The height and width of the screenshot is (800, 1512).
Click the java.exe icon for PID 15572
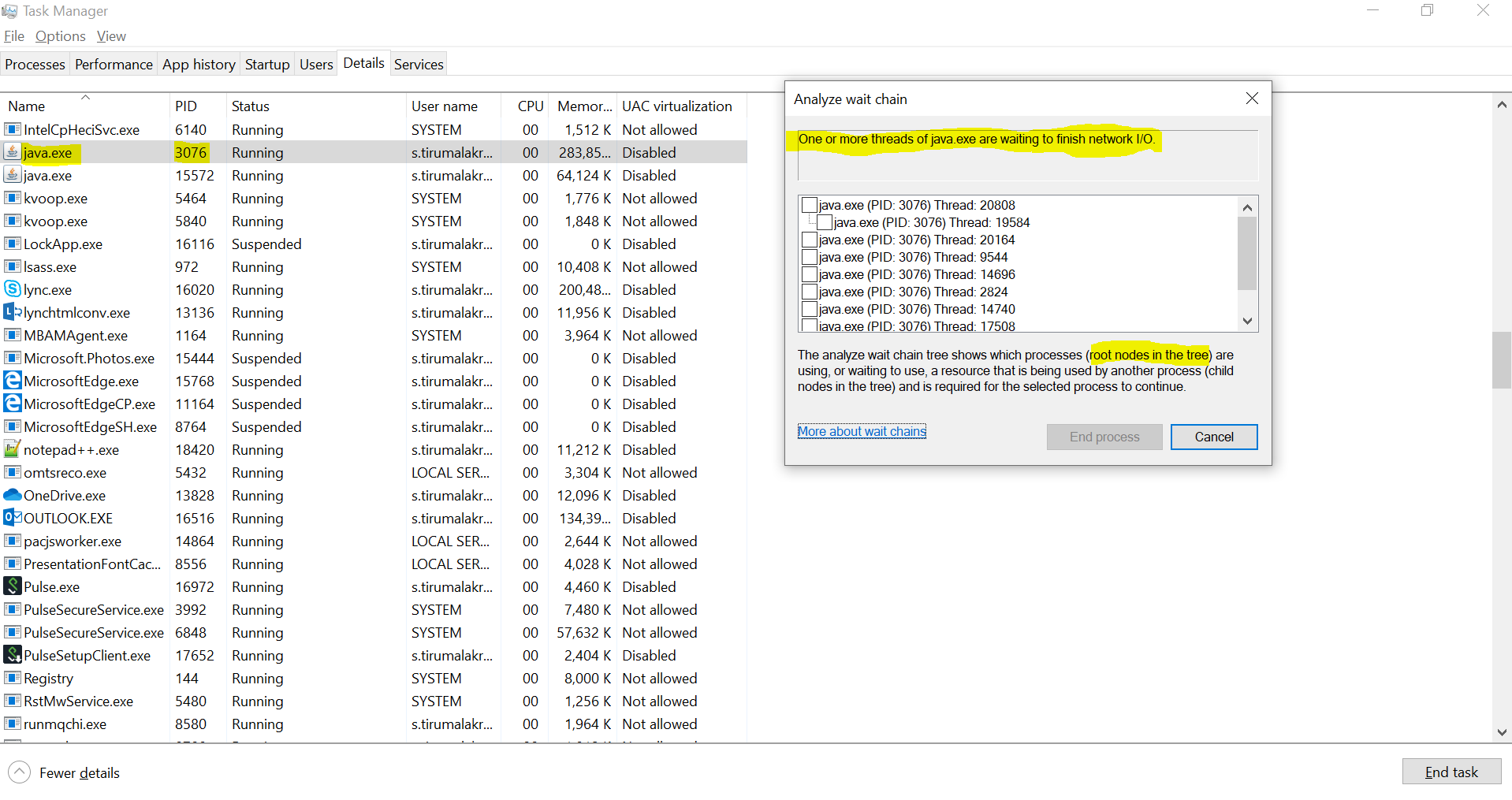[x=12, y=175]
